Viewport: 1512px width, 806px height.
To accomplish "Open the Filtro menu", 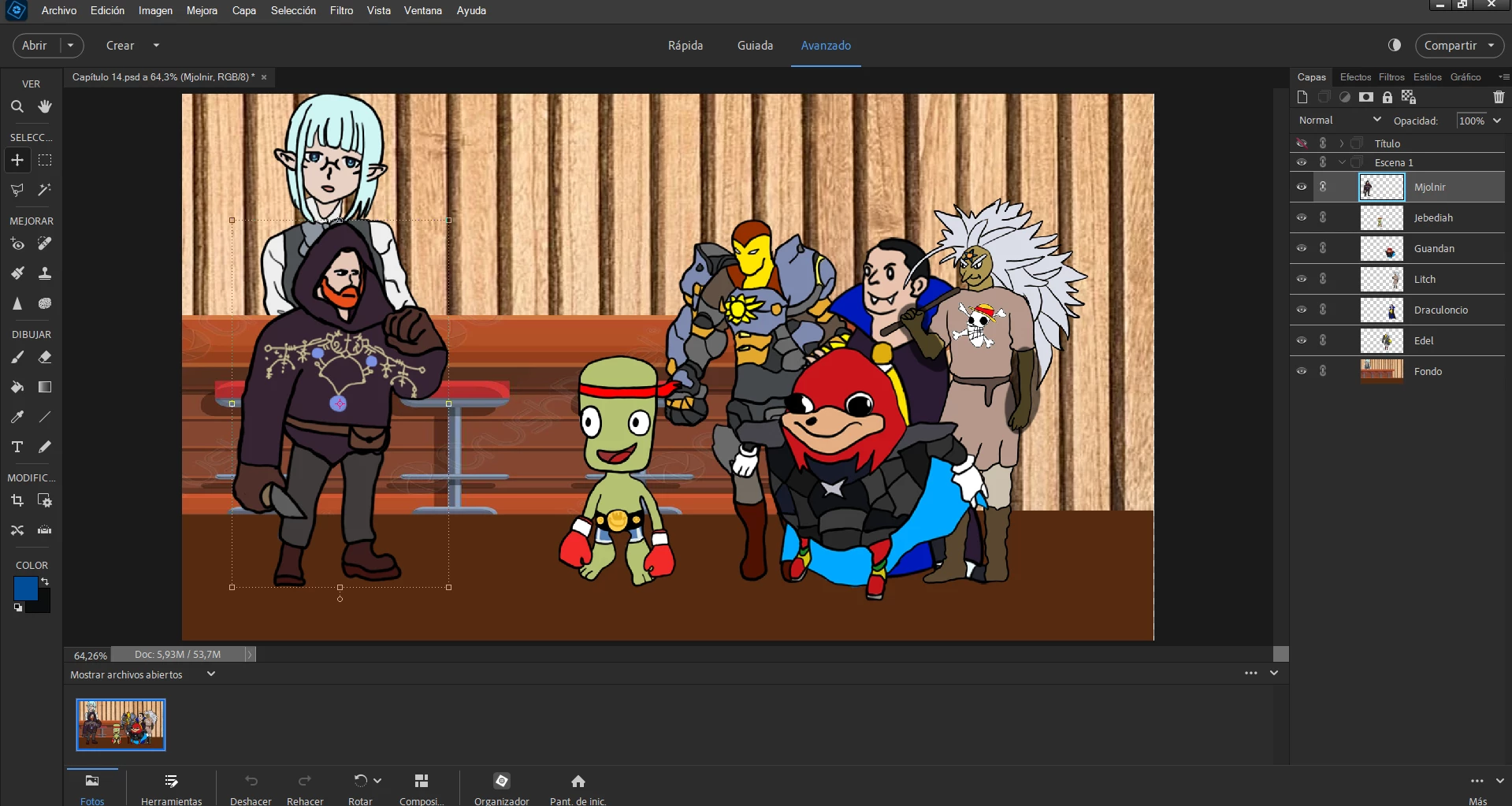I will click(x=341, y=10).
